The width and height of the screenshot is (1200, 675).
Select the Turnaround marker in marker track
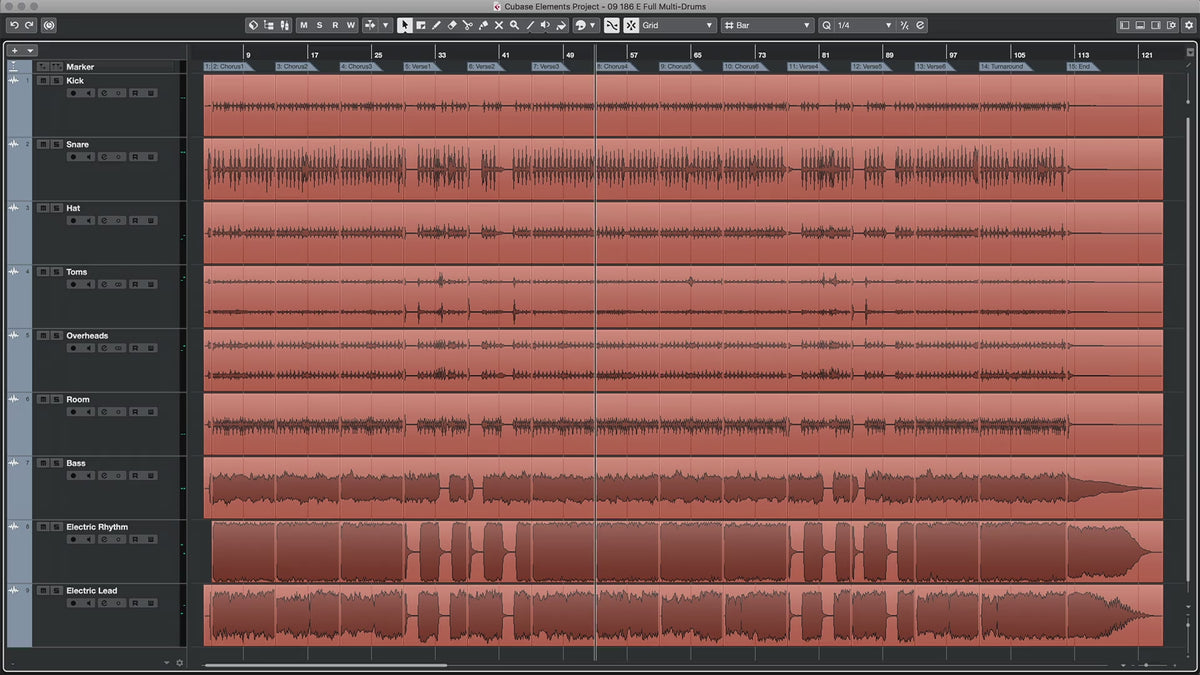click(x=1003, y=67)
